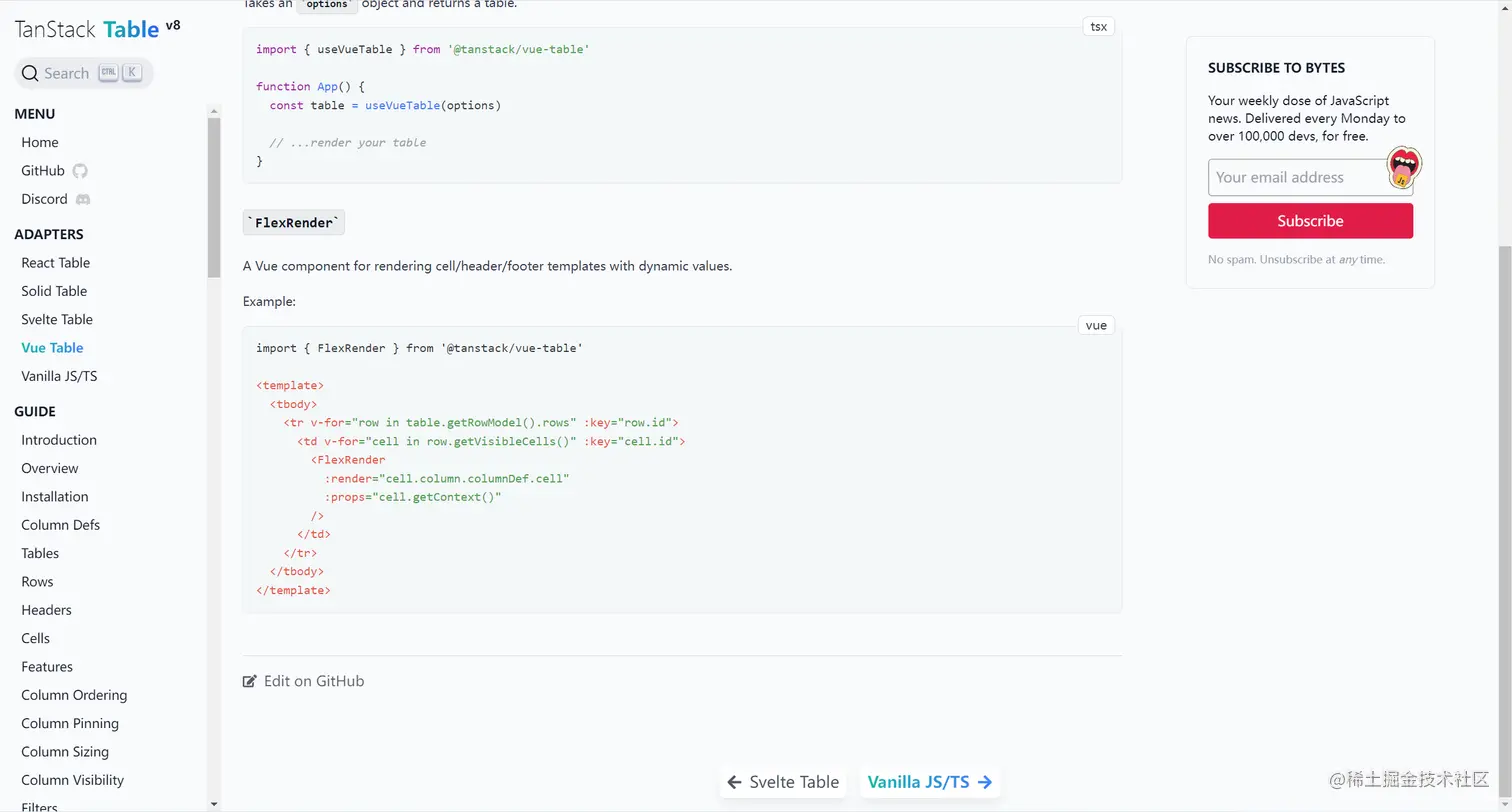Click the sidebar scroll down arrow
This screenshot has width=1512, height=812.
[214, 803]
